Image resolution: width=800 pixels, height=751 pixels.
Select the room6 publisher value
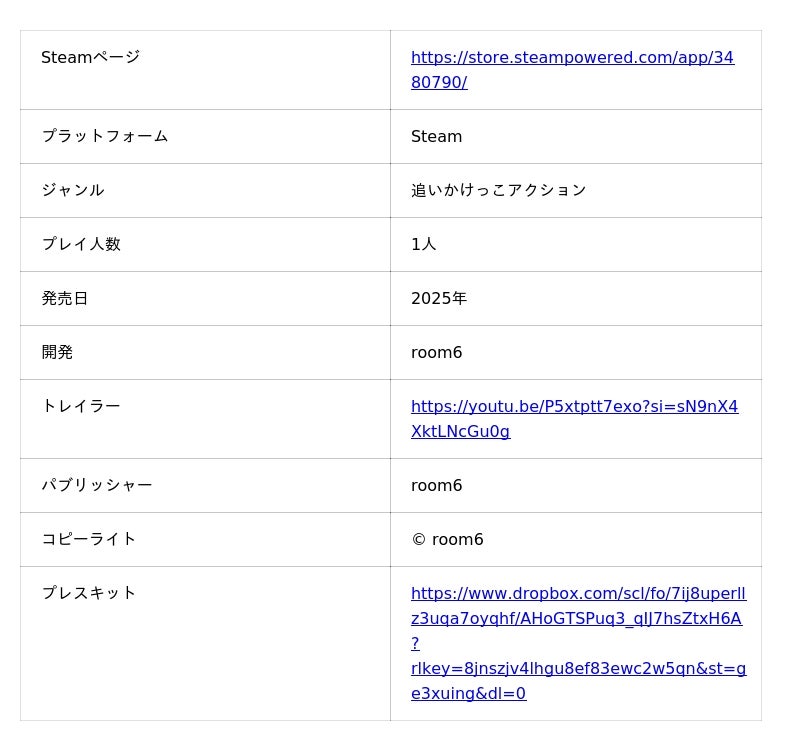point(437,486)
